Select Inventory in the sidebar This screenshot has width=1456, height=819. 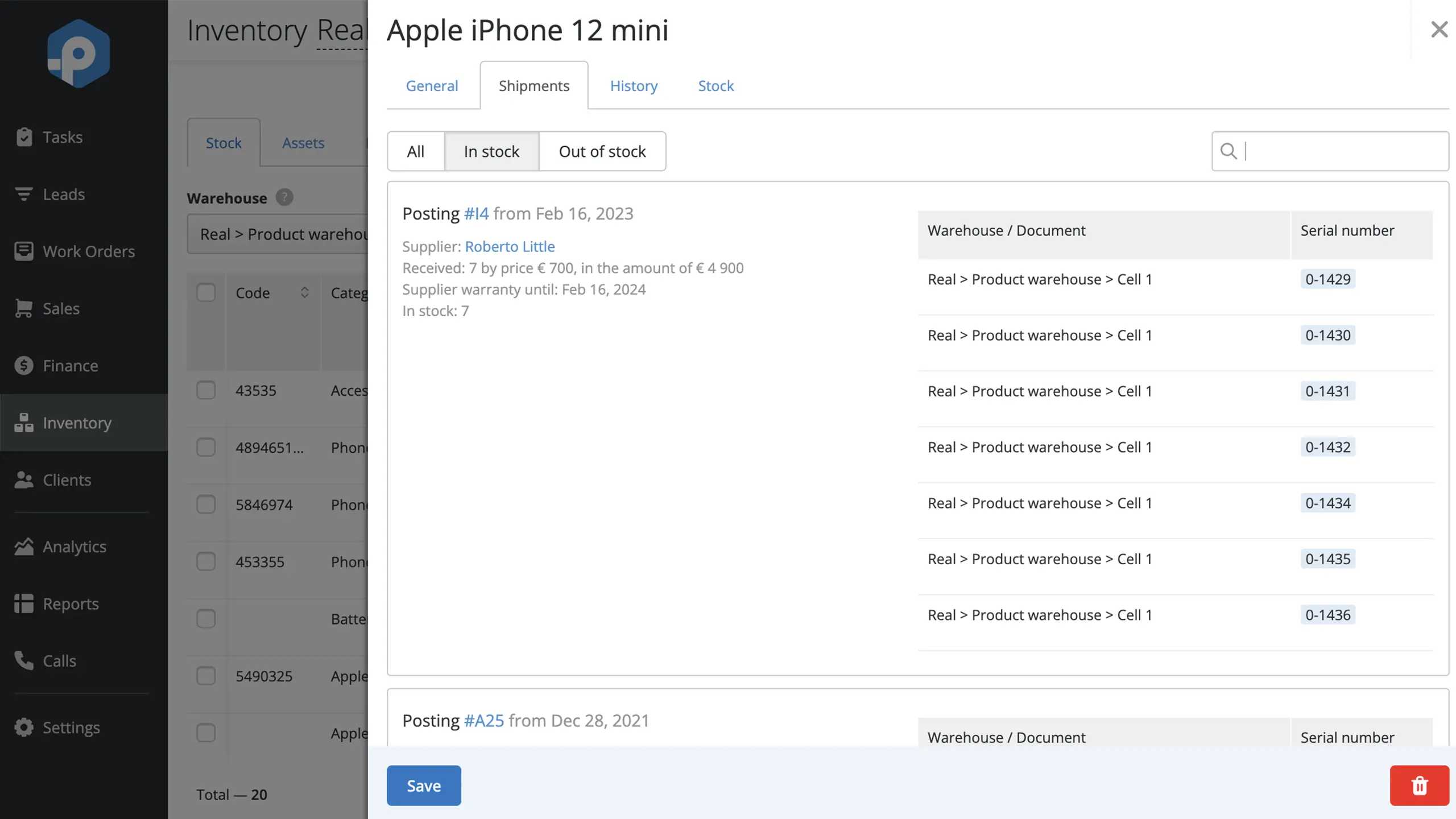[84, 423]
